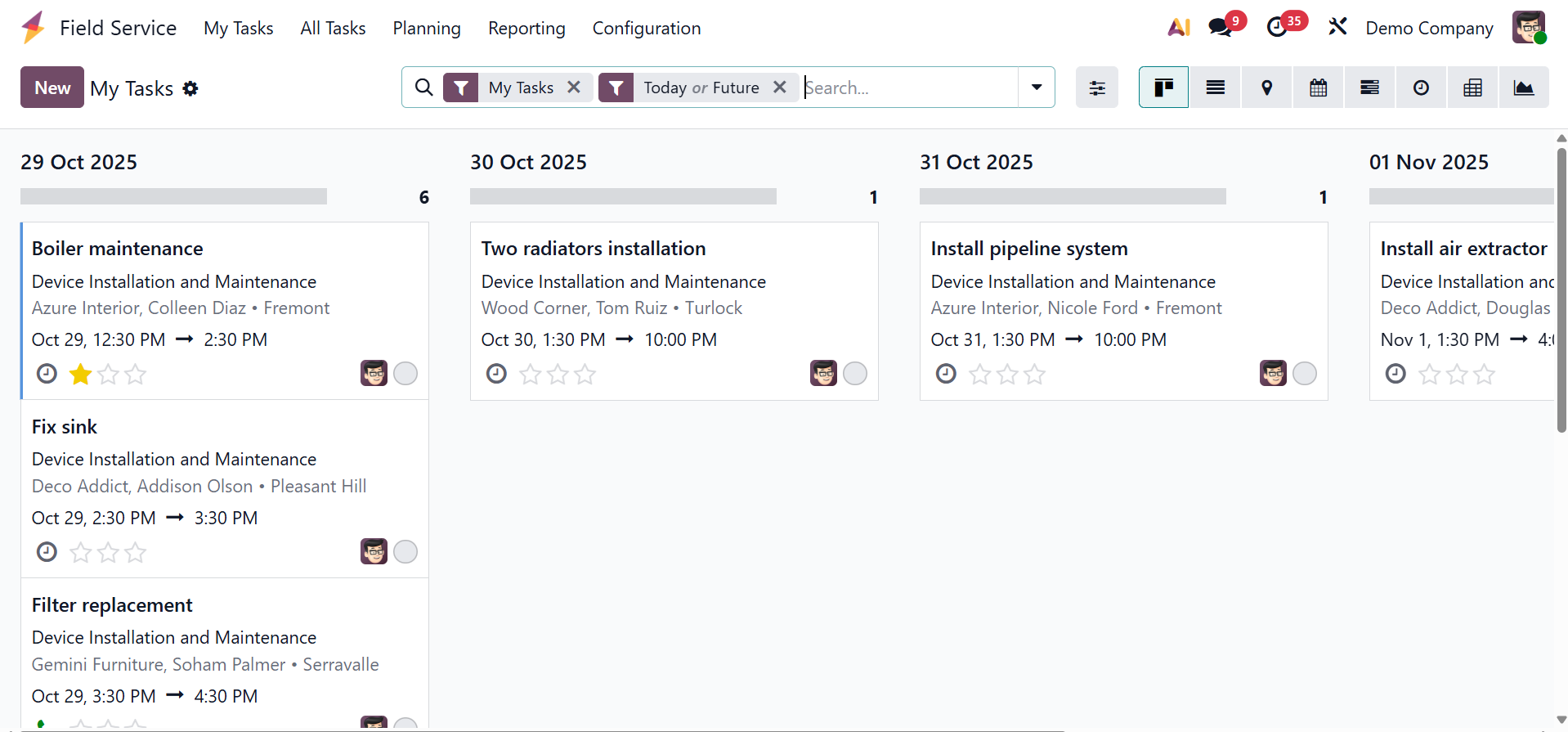Open the Planning menu
1568x732 pixels.
pyautogui.click(x=427, y=28)
